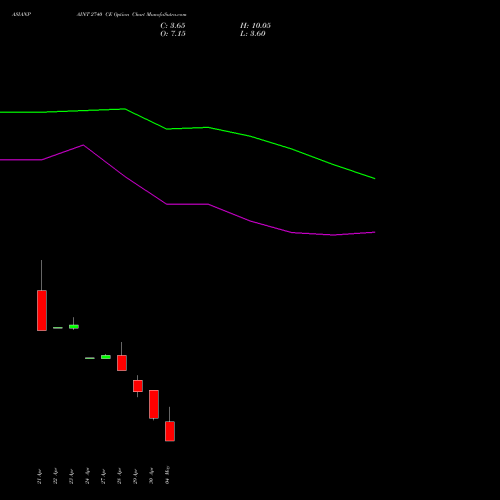Click the '27 Apr' date axis label

click(x=103, y=476)
